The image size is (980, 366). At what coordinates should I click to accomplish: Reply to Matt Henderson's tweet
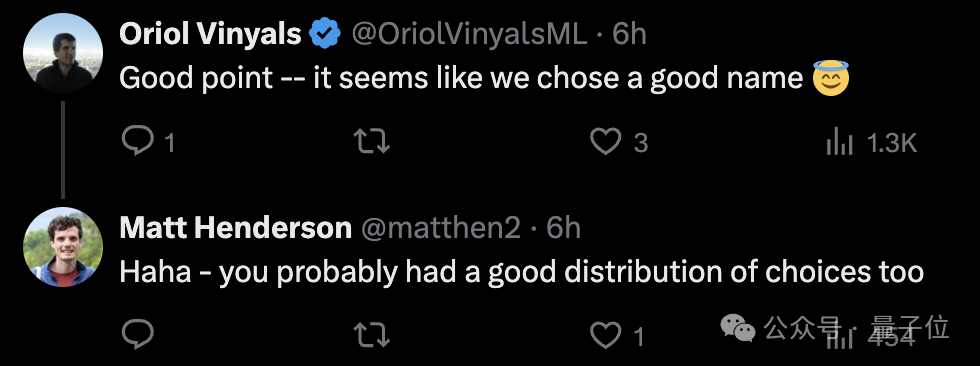[138, 336]
